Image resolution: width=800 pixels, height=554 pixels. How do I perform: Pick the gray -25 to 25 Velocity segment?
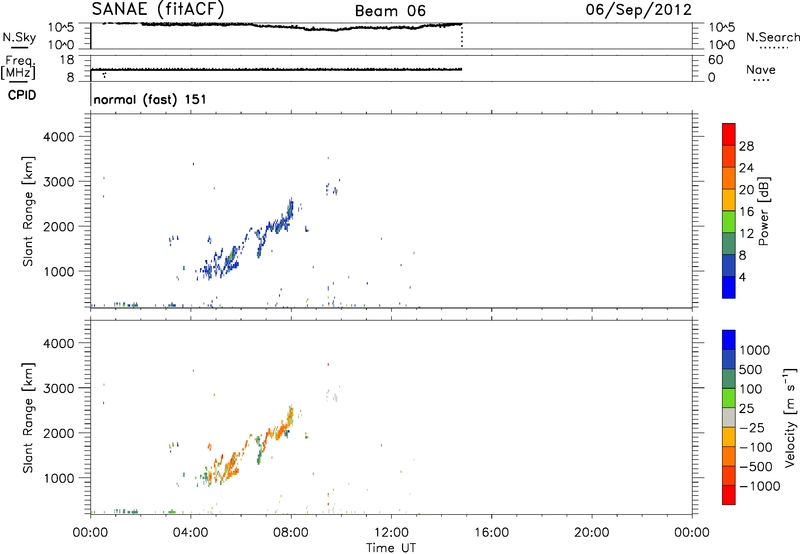[729, 418]
